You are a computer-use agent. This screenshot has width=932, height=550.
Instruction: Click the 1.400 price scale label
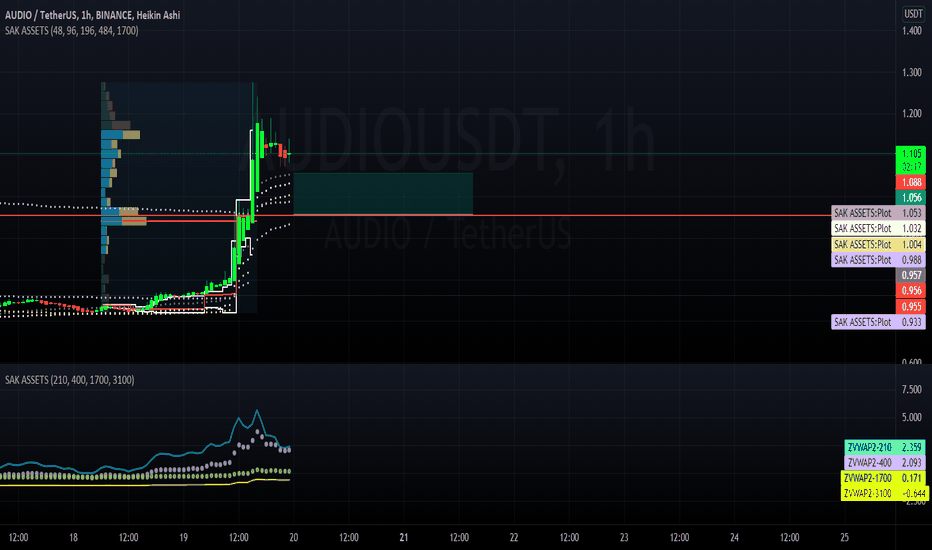coord(912,31)
